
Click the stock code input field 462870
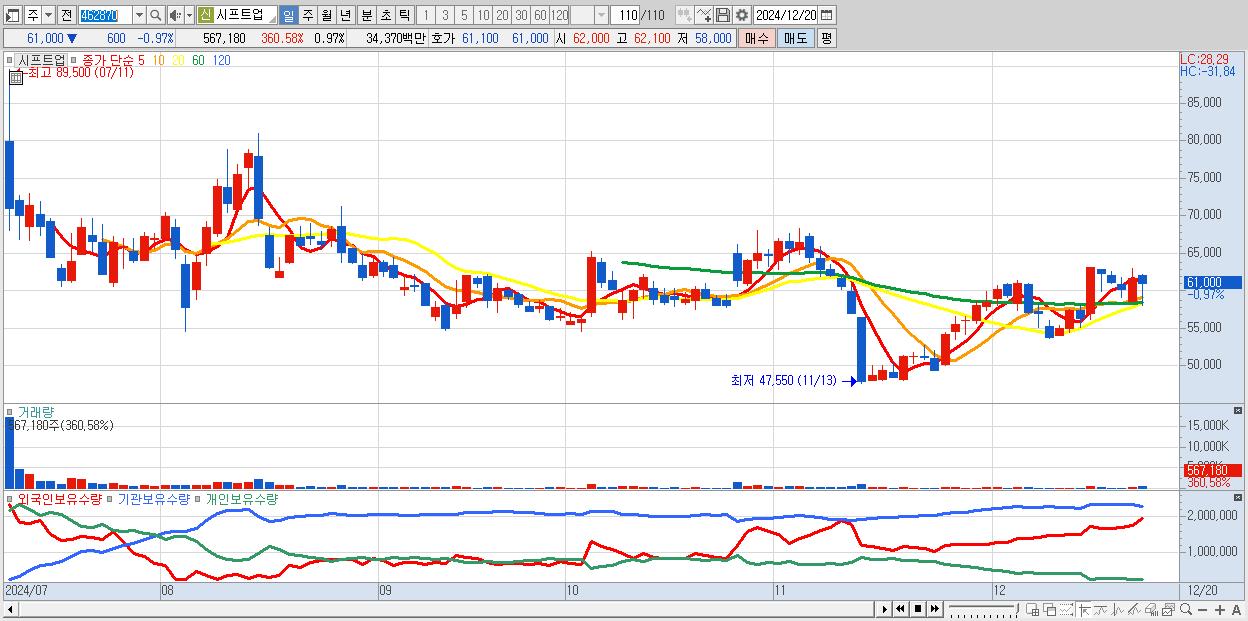pos(105,15)
